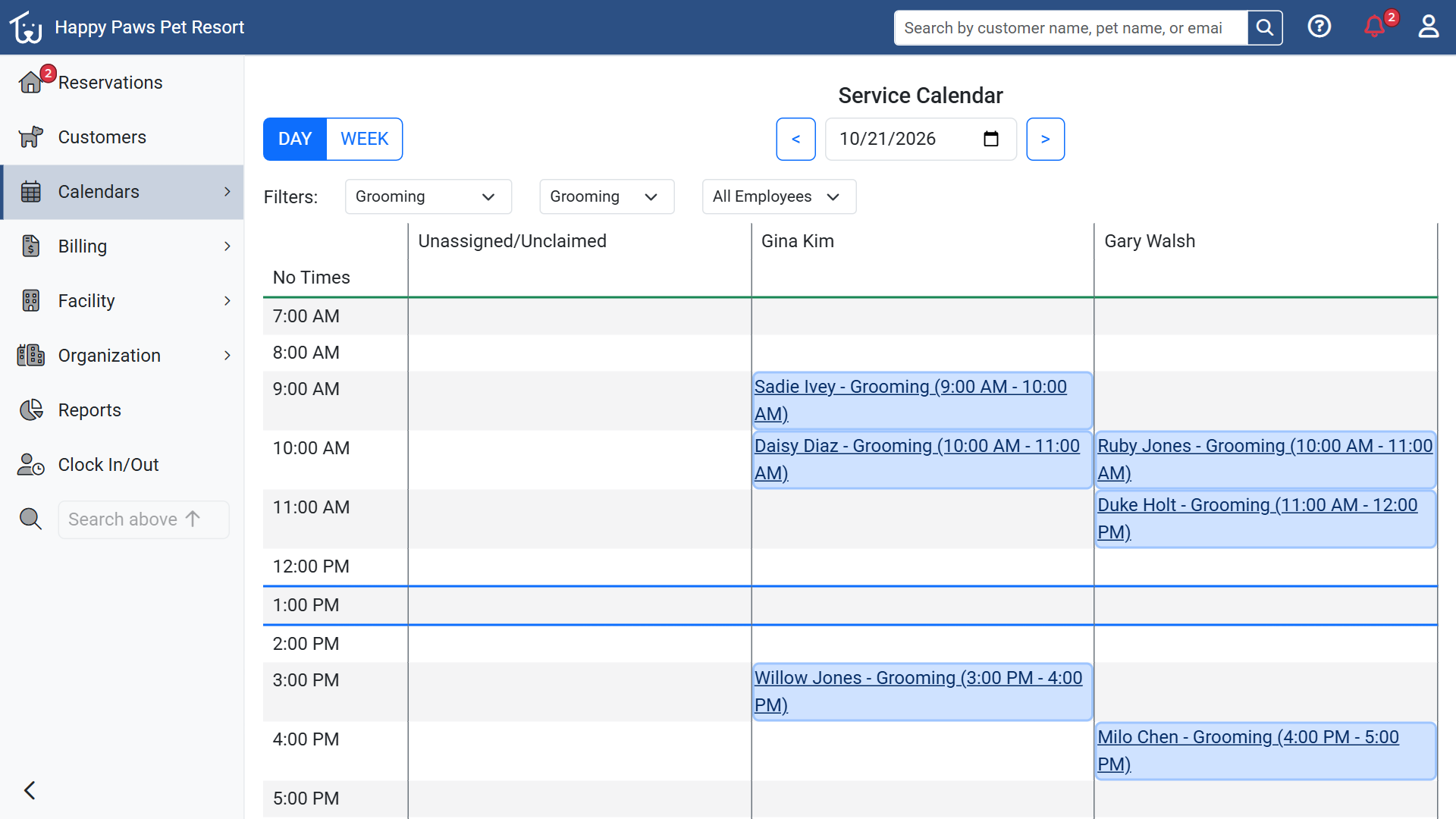Viewport: 1456px width, 819px height.
Task: Click the 10/21/2026 date field
Action: (921, 139)
